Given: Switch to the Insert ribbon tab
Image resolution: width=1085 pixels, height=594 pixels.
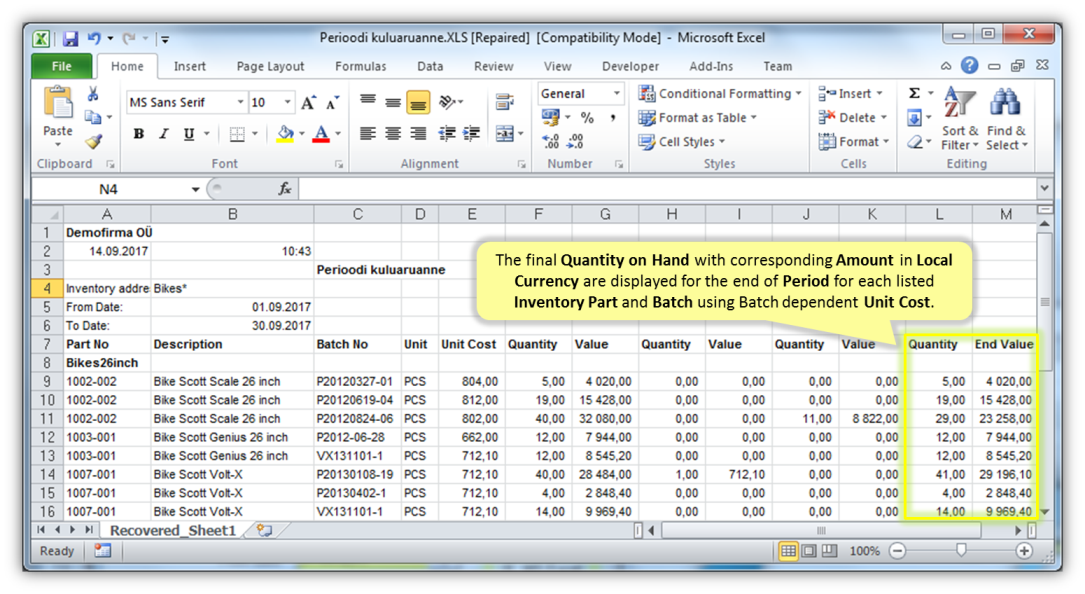Looking at the screenshot, I should 190,66.
